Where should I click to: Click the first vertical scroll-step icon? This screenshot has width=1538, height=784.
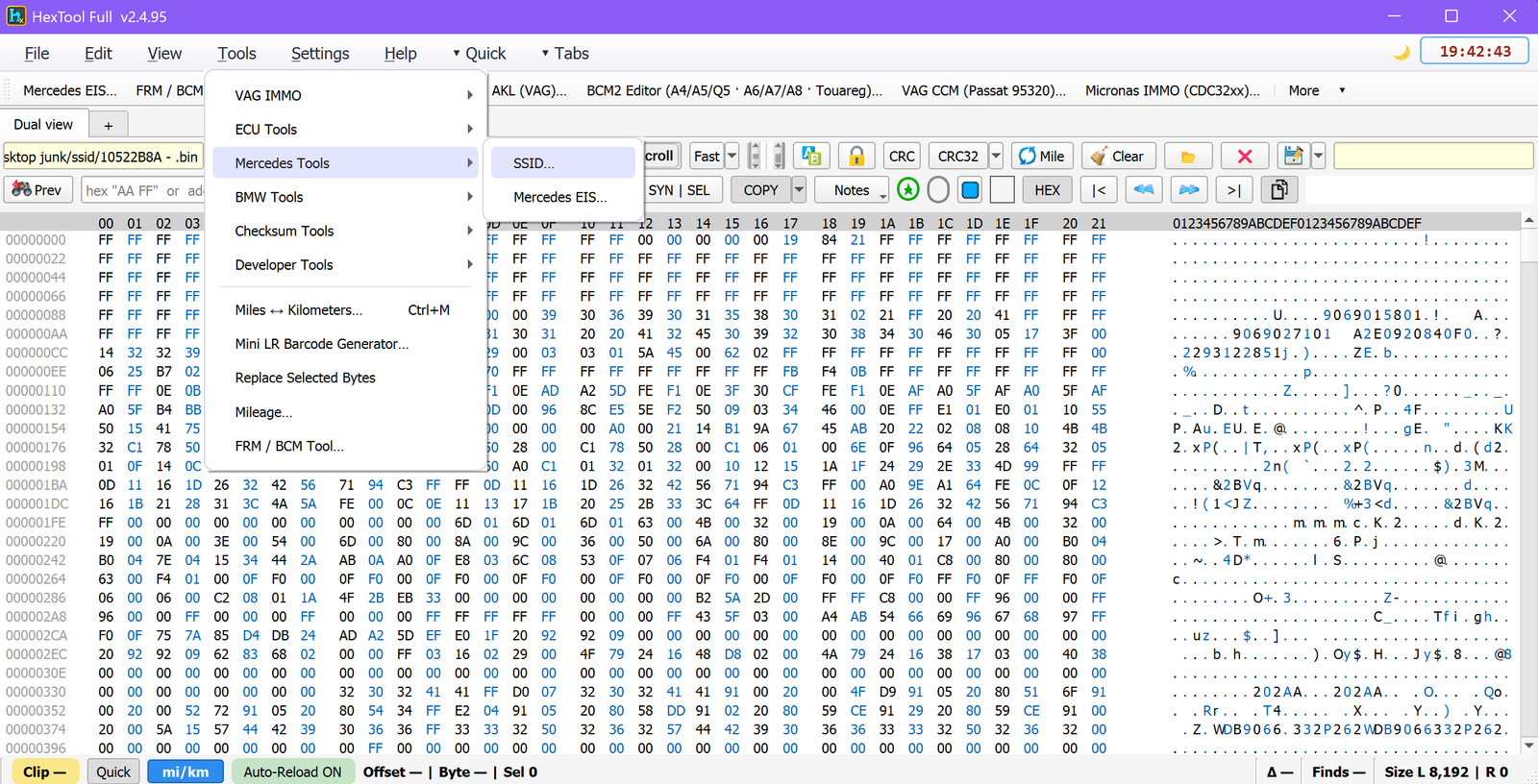click(x=755, y=156)
